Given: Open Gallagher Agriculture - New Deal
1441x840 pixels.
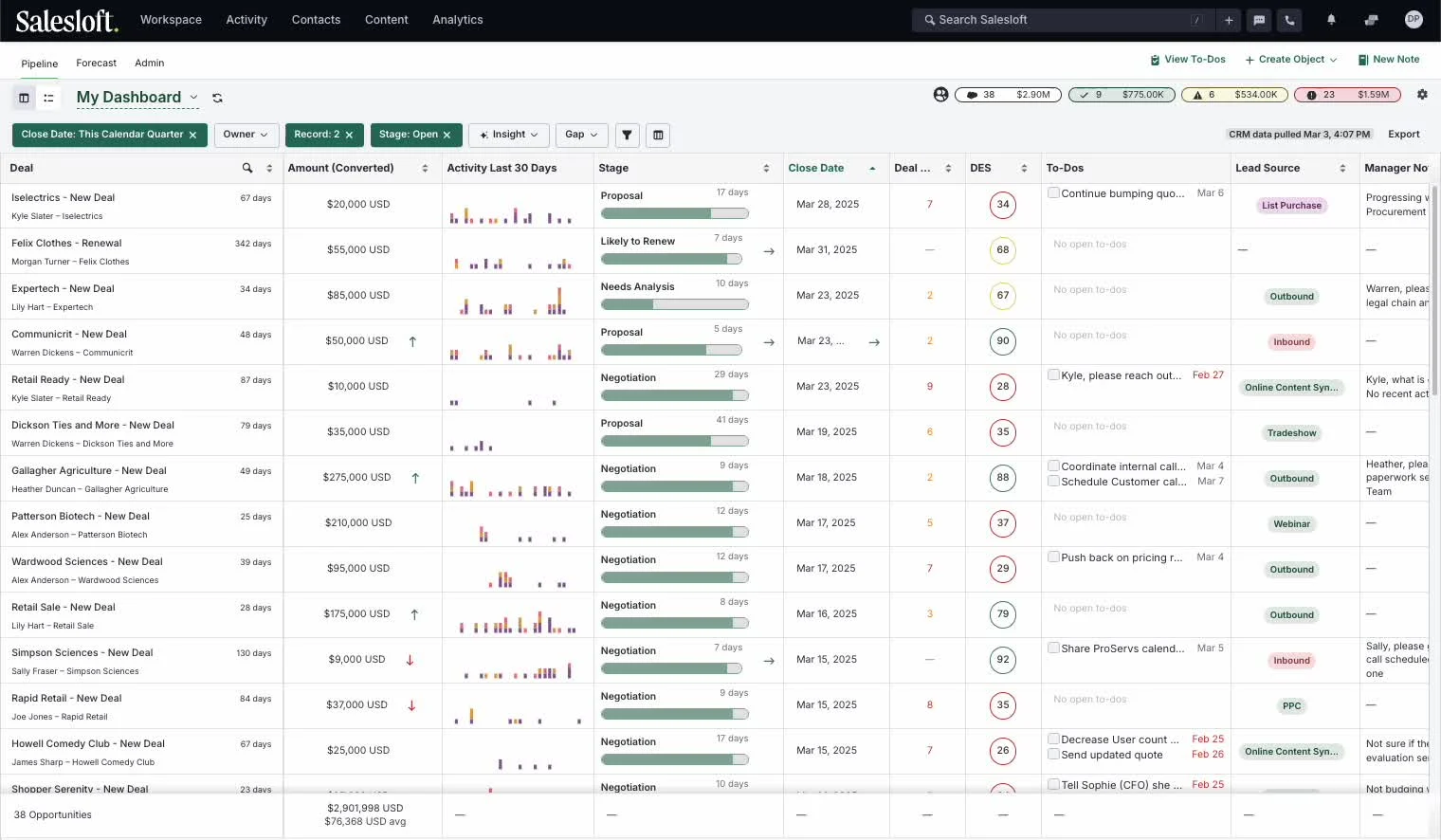Looking at the screenshot, I should (x=89, y=471).
